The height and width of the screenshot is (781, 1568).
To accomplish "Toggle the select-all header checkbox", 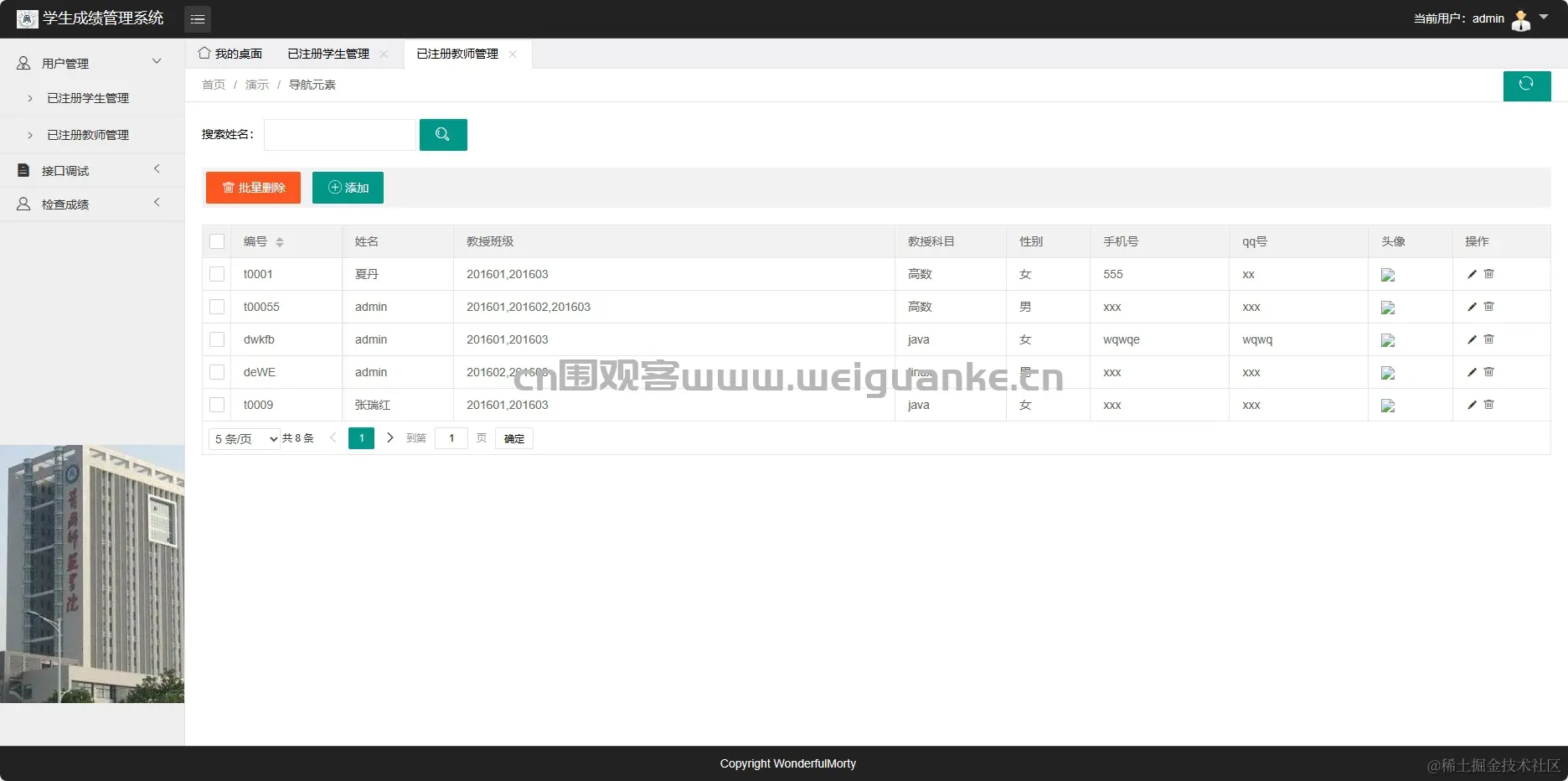I will point(217,241).
